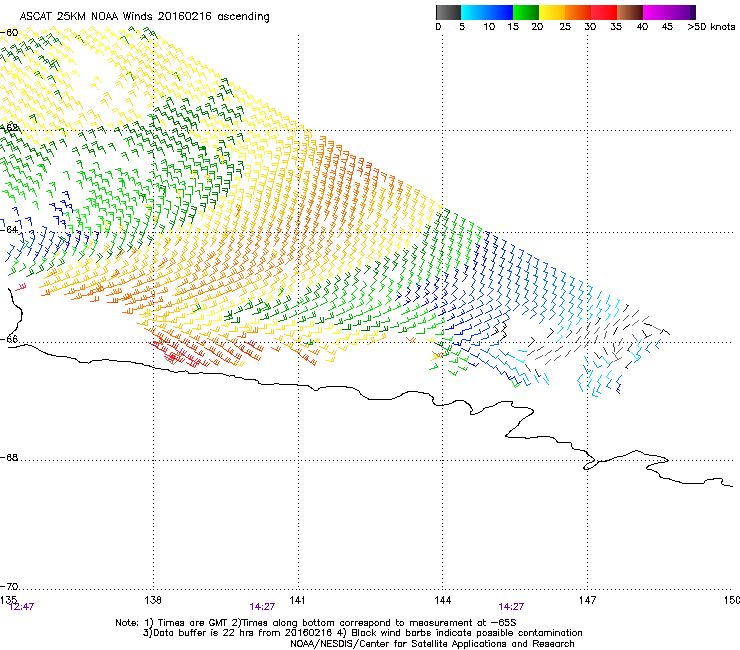Screen dimensions: 740x650
Task: Select the orange 25-30 knots legend swatch
Action: click(578, 12)
